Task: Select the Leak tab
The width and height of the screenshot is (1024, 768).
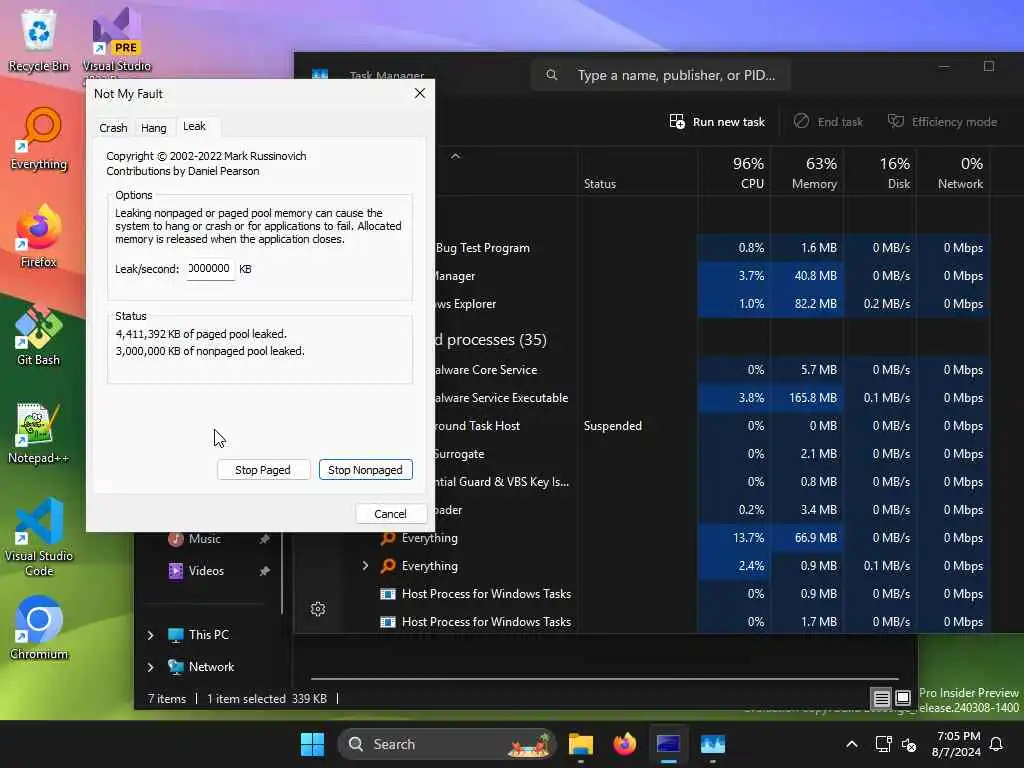Action: point(194,126)
